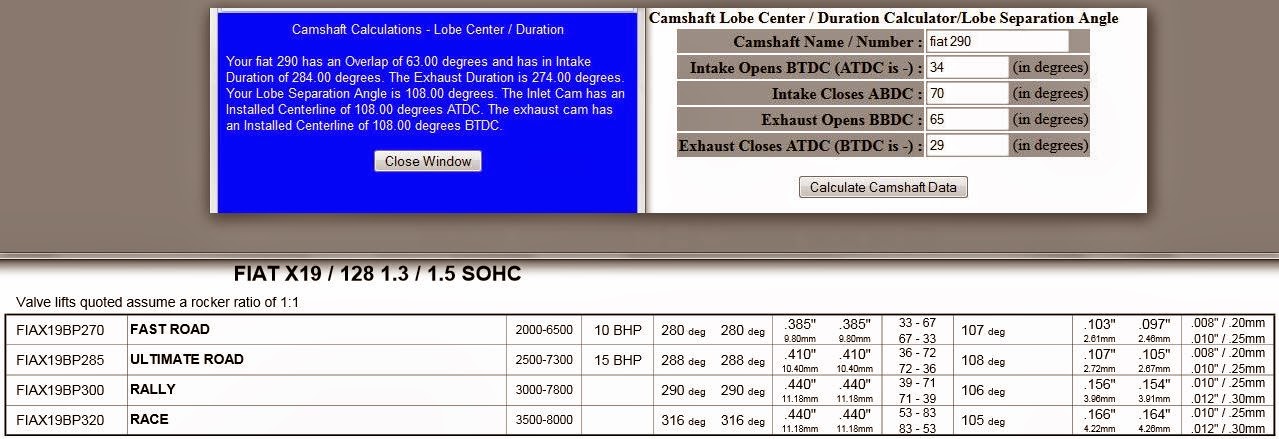
Task: Click Calculate Camshaft Data button
Action: tap(883, 187)
